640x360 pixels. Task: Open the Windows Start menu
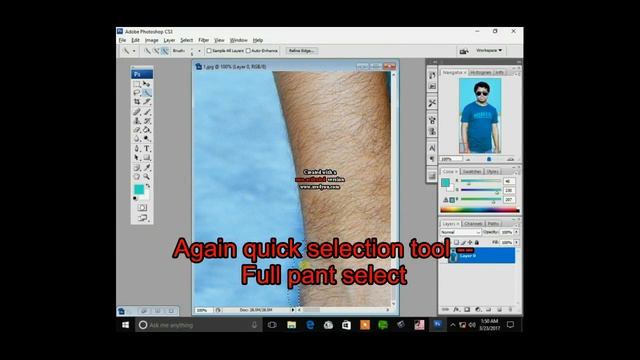(x=126, y=325)
